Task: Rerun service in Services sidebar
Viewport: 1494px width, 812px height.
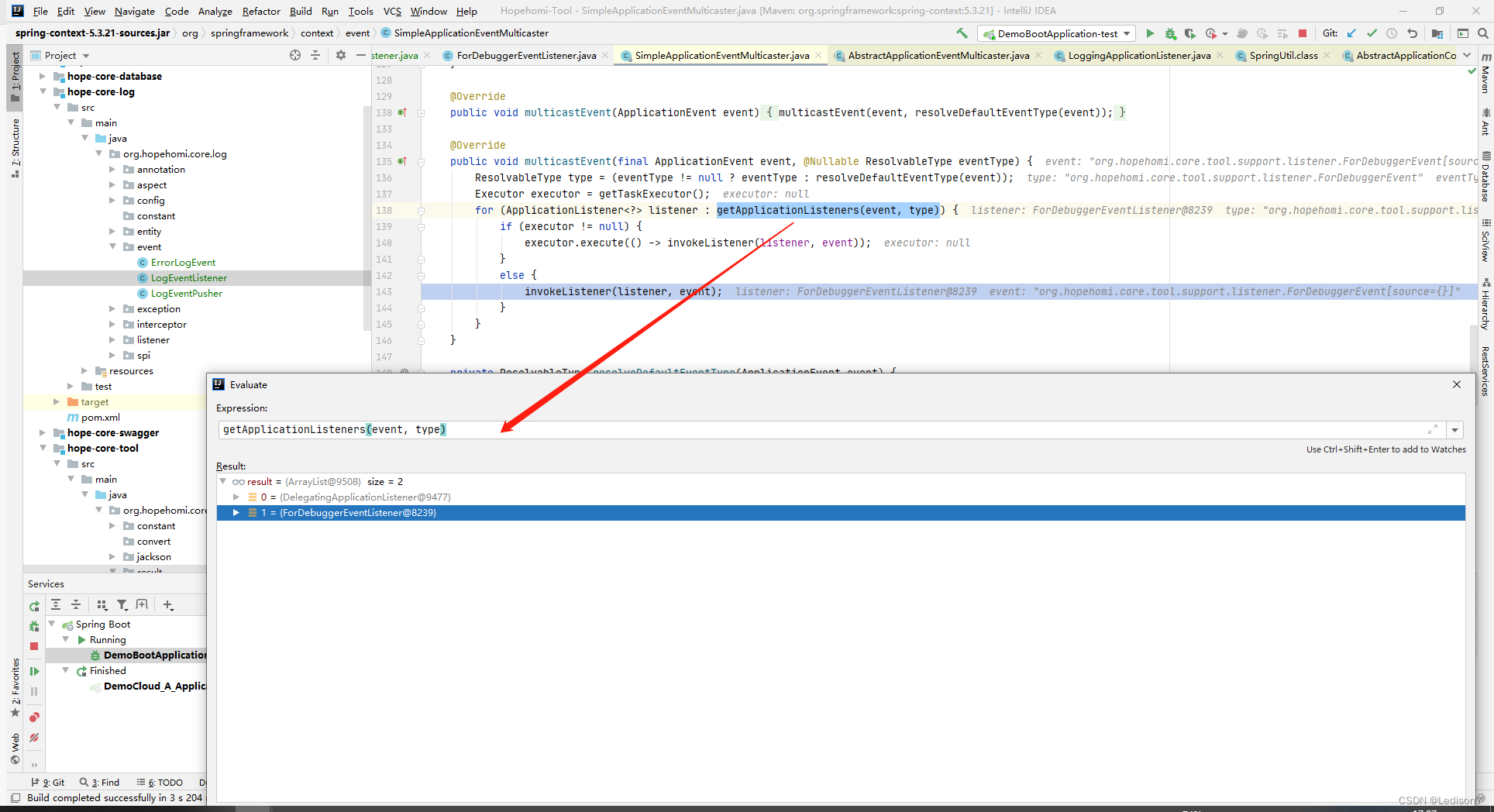Action: click(x=34, y=607)
